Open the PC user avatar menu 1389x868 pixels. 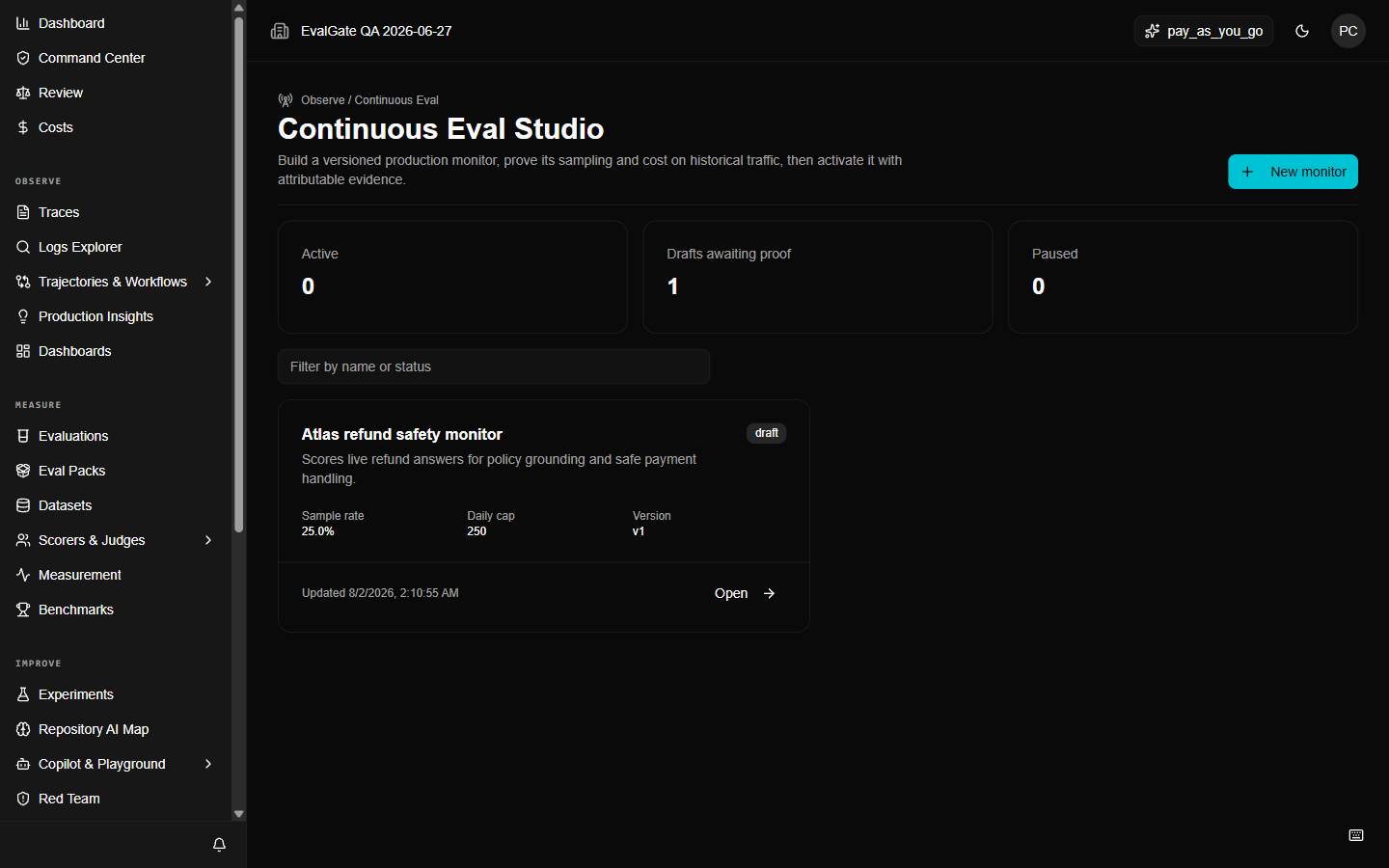(1348, 31)
